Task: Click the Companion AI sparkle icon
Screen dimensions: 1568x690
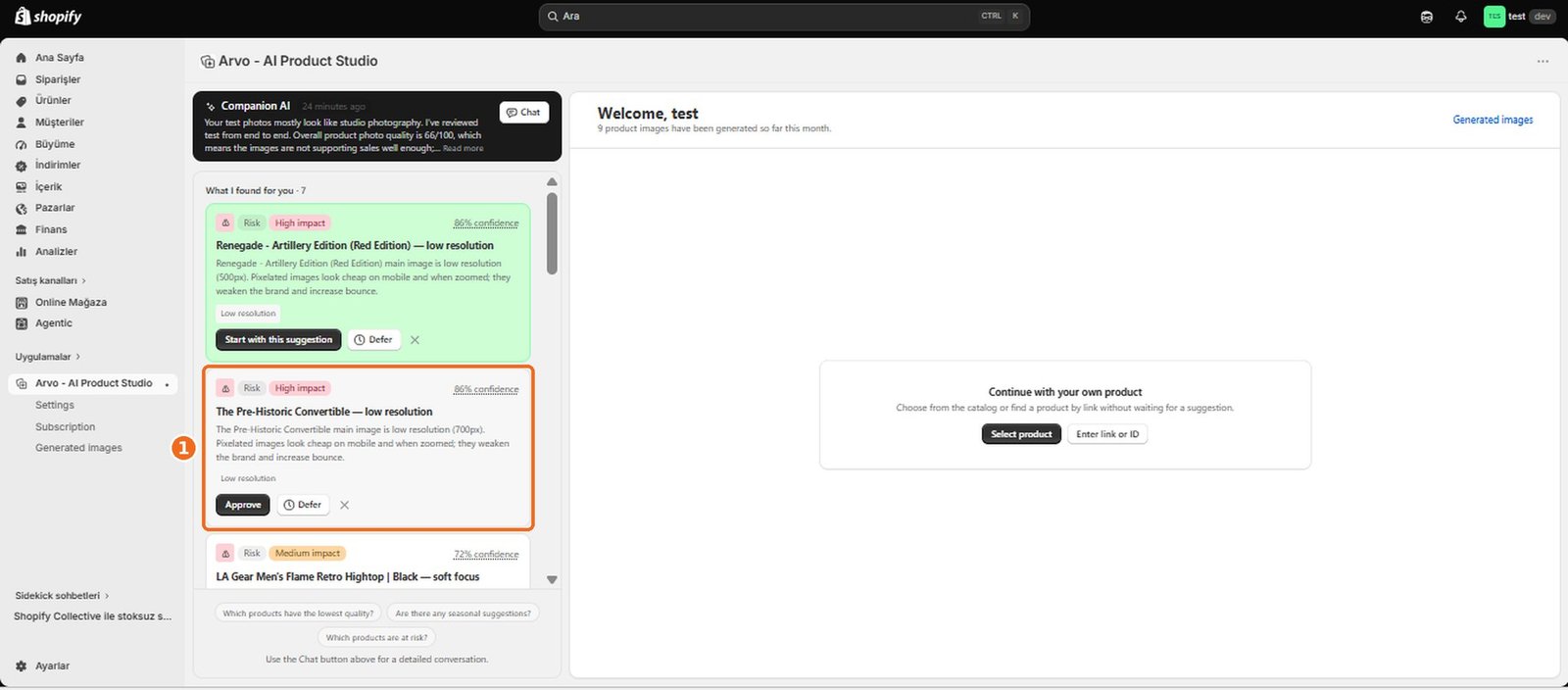Action: [x=211, y=107]
